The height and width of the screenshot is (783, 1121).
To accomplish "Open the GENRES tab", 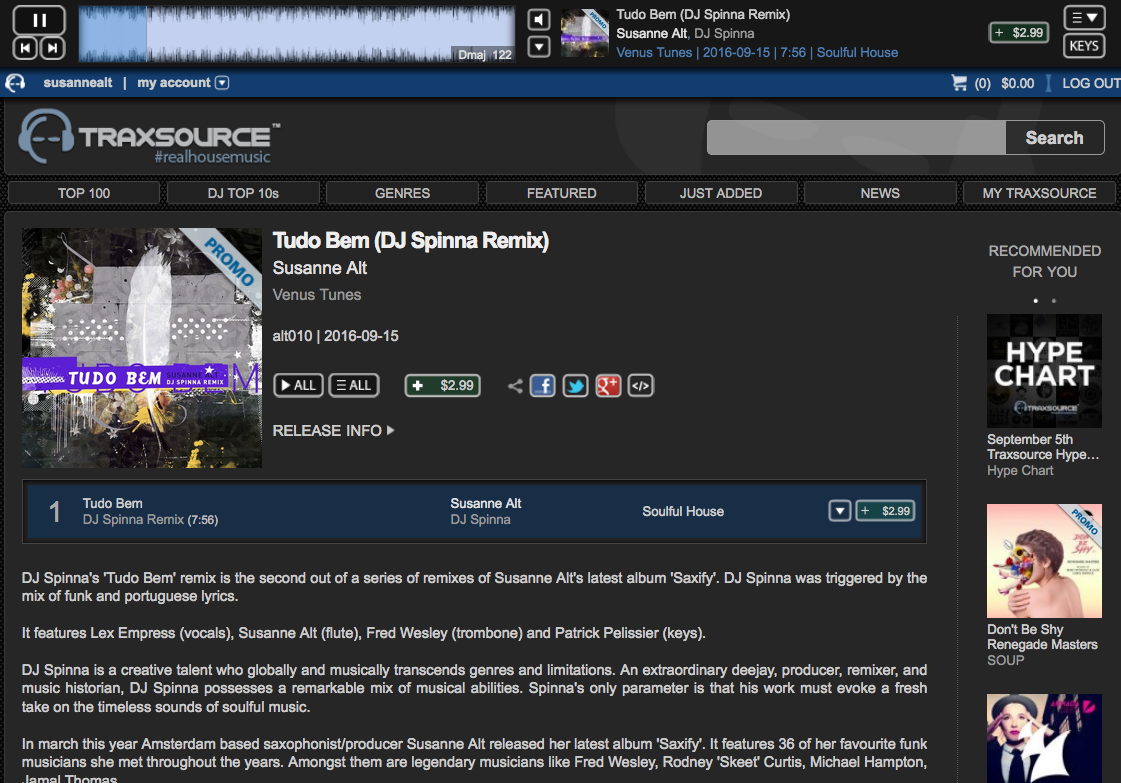I will [x=403, y=193].
